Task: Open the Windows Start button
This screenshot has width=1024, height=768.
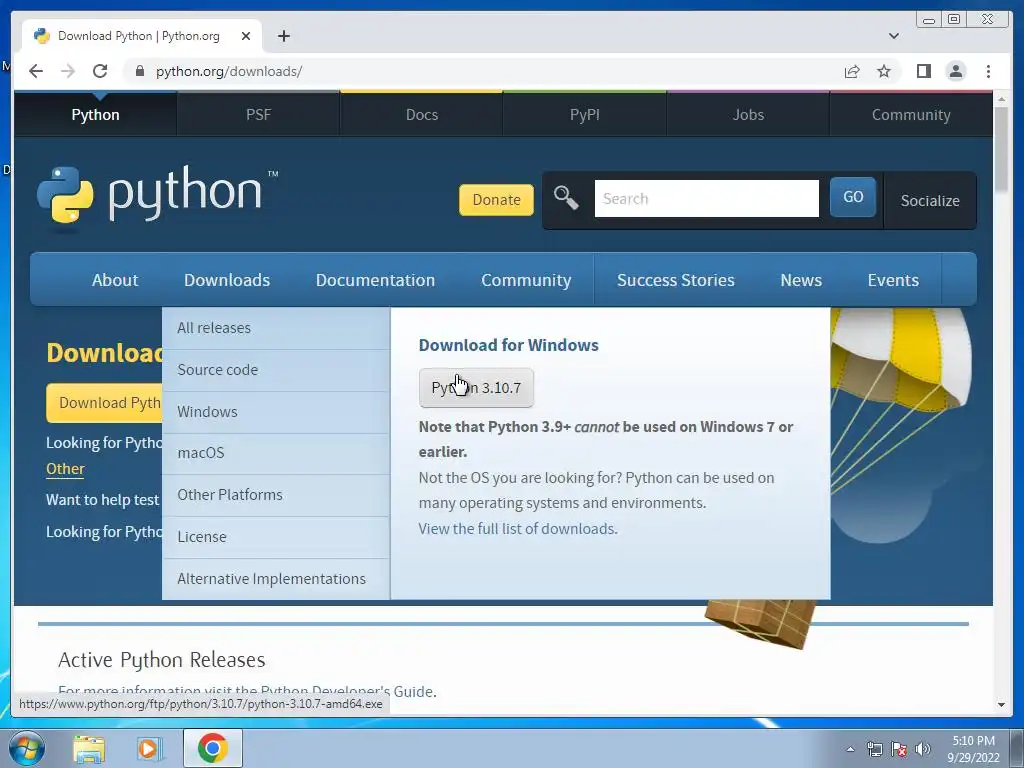Action: coord(27,748)
